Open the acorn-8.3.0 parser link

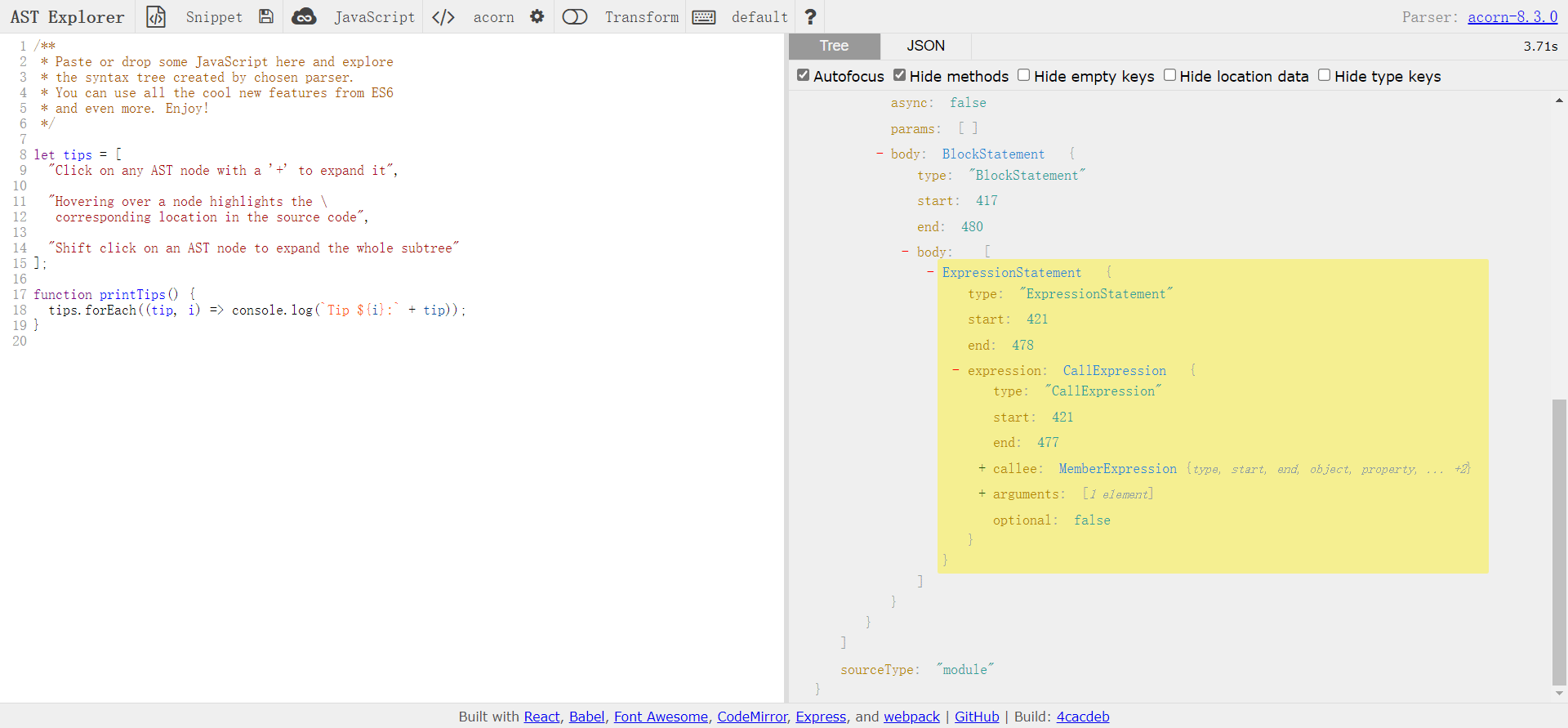[1512, 17]
